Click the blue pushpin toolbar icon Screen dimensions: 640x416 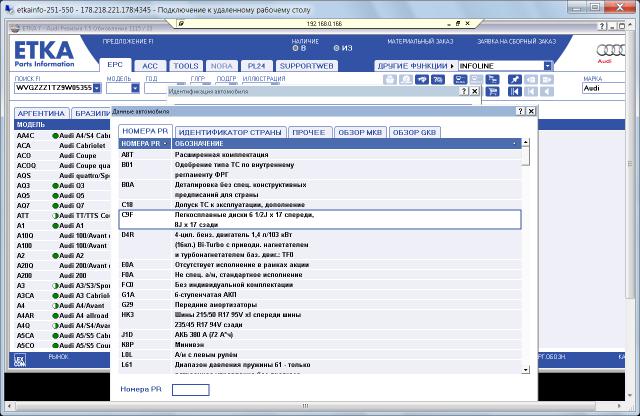click(x=515, y=80)
